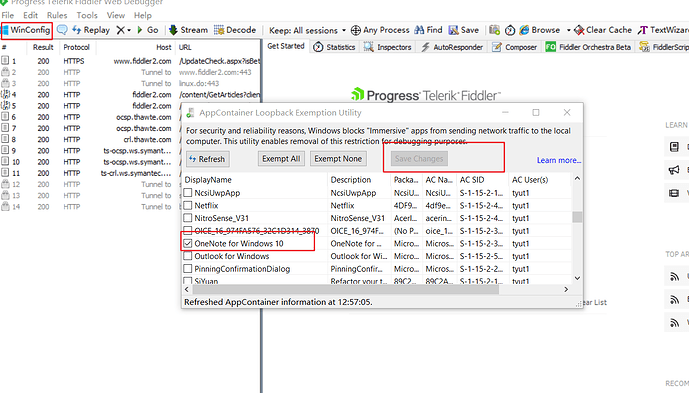Viewport: 689px width, 393px height.
Task: Sort sessions by the Protocol column header
Action: [x=76, y=47]
